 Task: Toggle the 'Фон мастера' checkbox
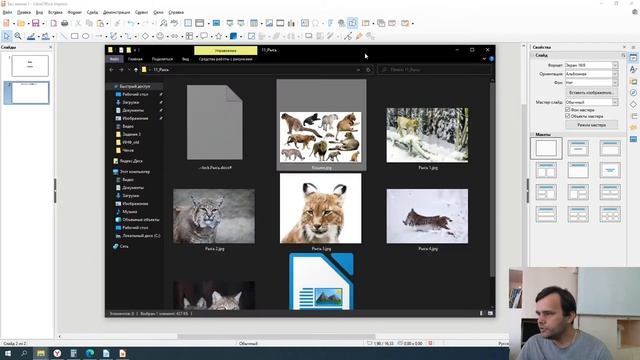568,110
